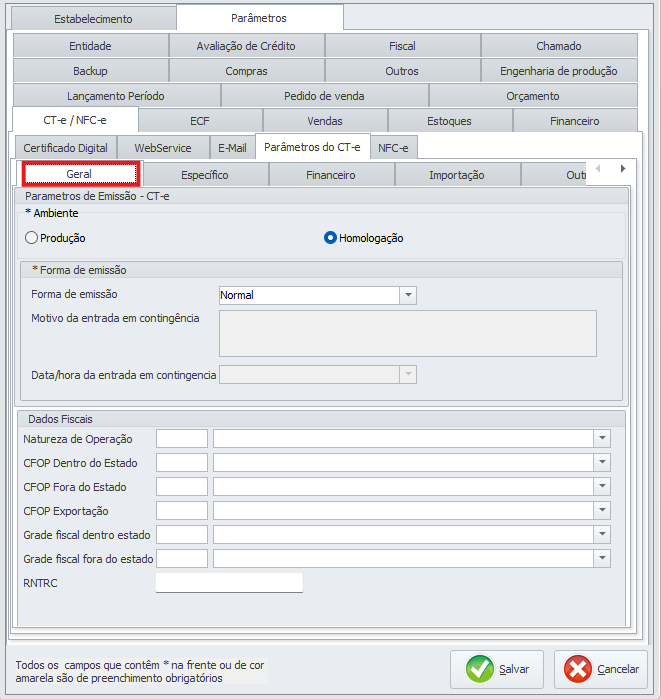Image resolution: width=661 pixels, height=699 pixels.
Task: Switch to the Avaliação de Crédito tab
Action: click(x=246, y=46)
